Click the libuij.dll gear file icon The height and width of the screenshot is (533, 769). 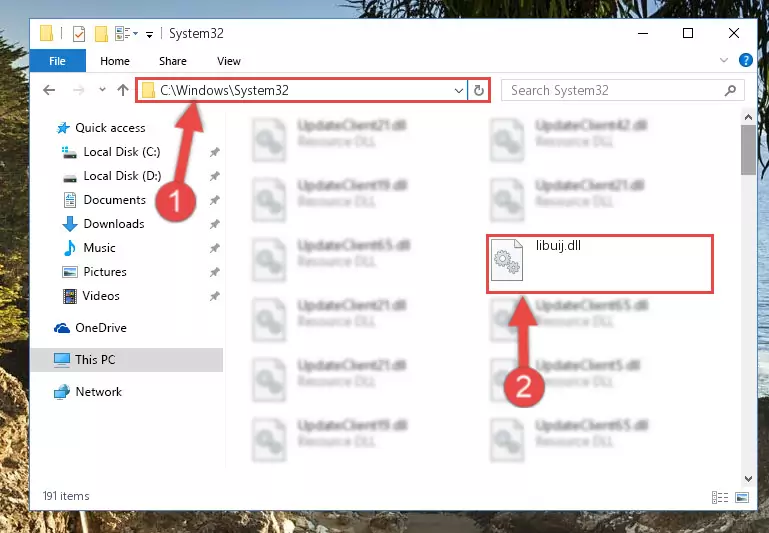[507, 260]
